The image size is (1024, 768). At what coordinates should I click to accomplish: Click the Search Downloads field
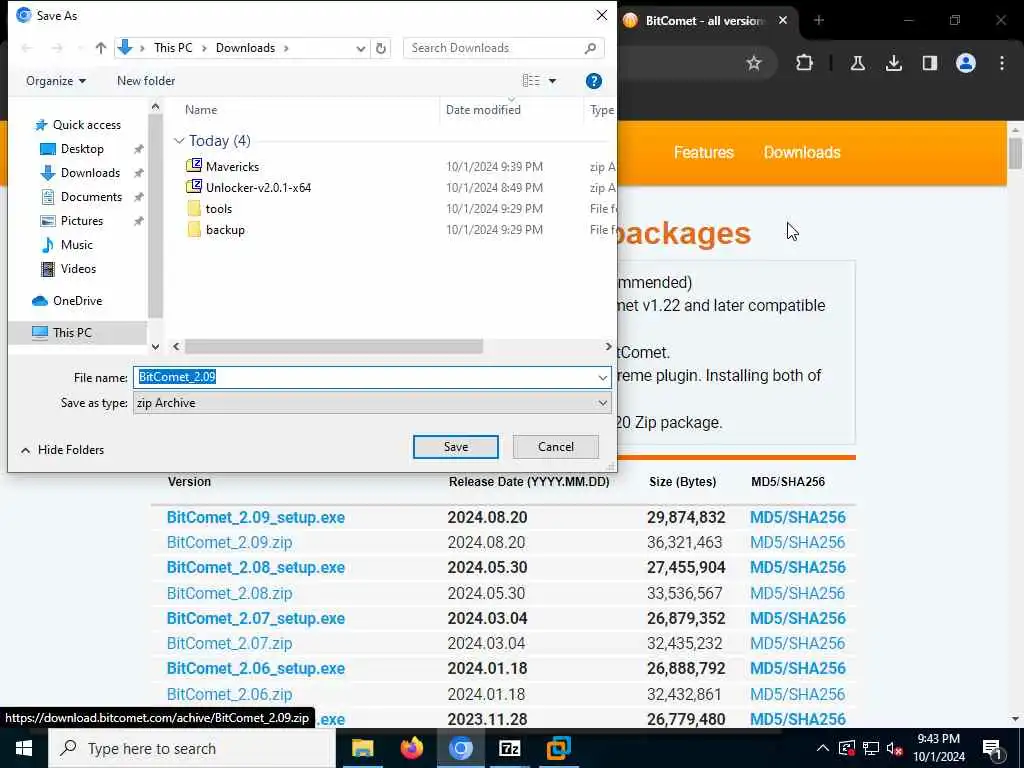coord(504,48)
